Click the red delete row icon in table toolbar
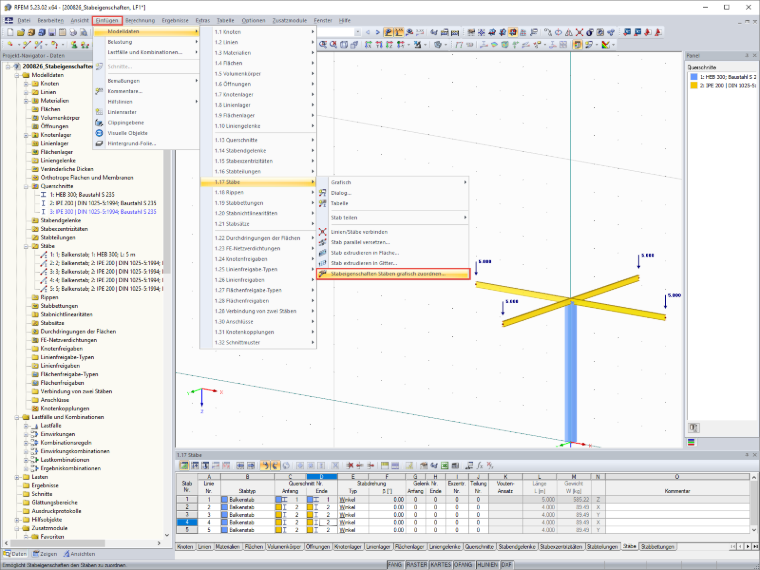This screenshot has height=570, width=760. pyautogui.click(x=350, y=465)
